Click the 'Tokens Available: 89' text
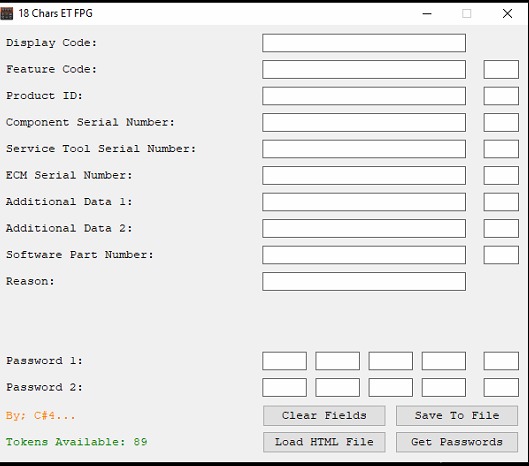Image resolution: width=529 pixels, height=466 pixels. pos(77,442)
